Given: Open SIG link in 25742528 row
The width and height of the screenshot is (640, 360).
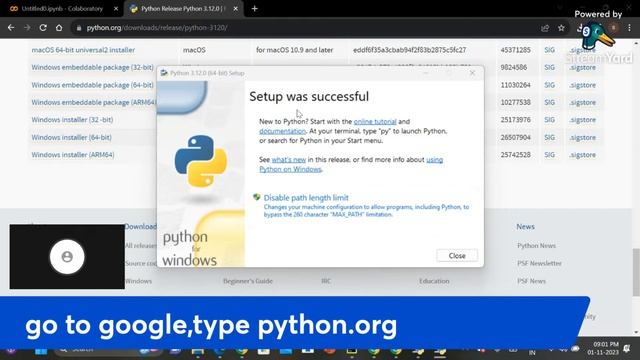Looking at the screenshot, I should point(549,155).
